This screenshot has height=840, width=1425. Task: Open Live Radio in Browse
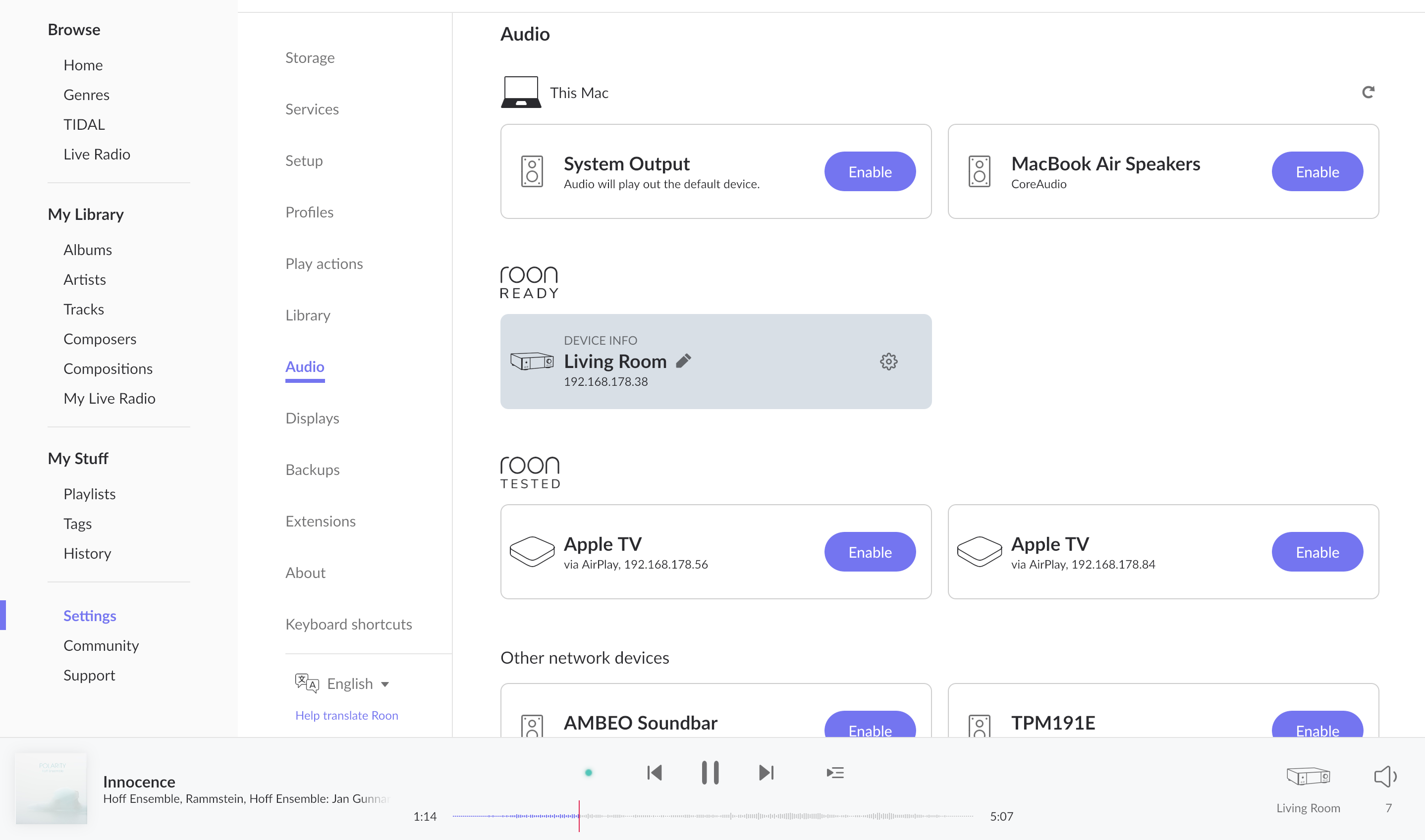click(97, 154)
